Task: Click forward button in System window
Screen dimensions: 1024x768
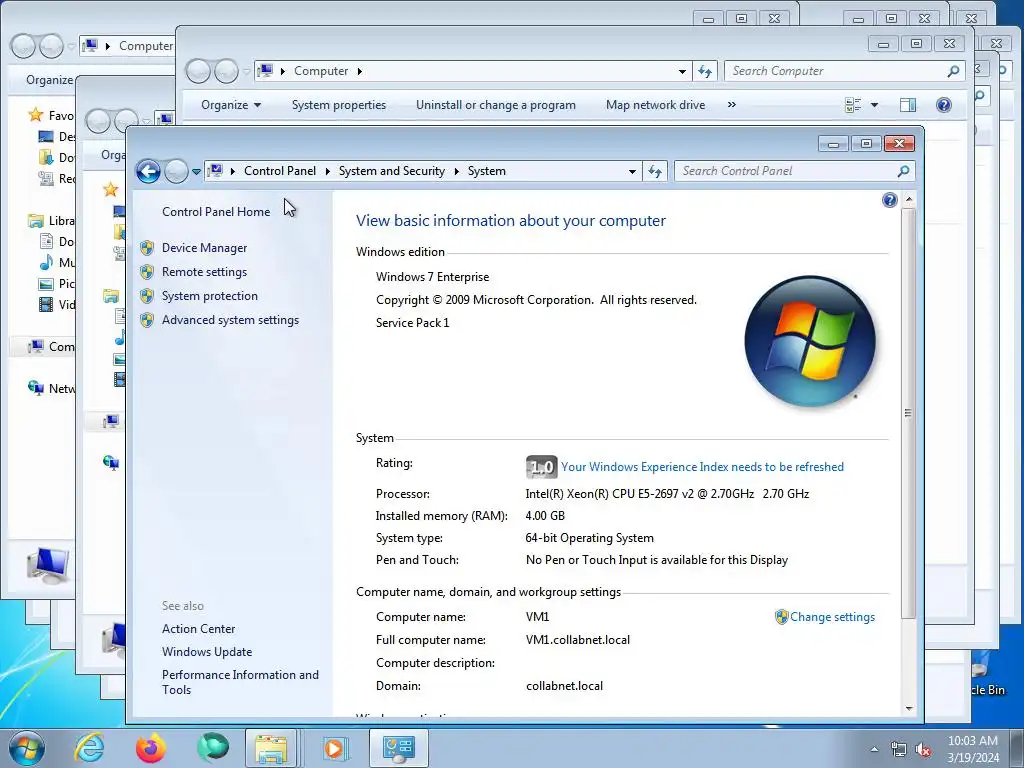Action: point(176,172)
